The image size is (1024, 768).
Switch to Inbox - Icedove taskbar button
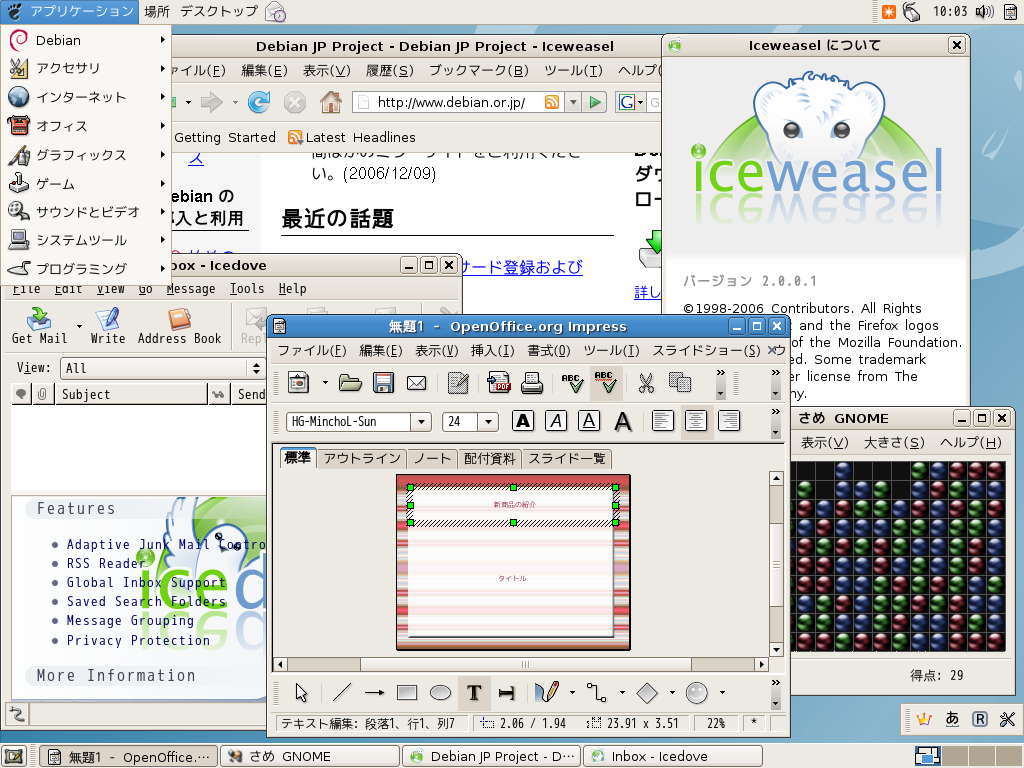click(x=673, y=756)
